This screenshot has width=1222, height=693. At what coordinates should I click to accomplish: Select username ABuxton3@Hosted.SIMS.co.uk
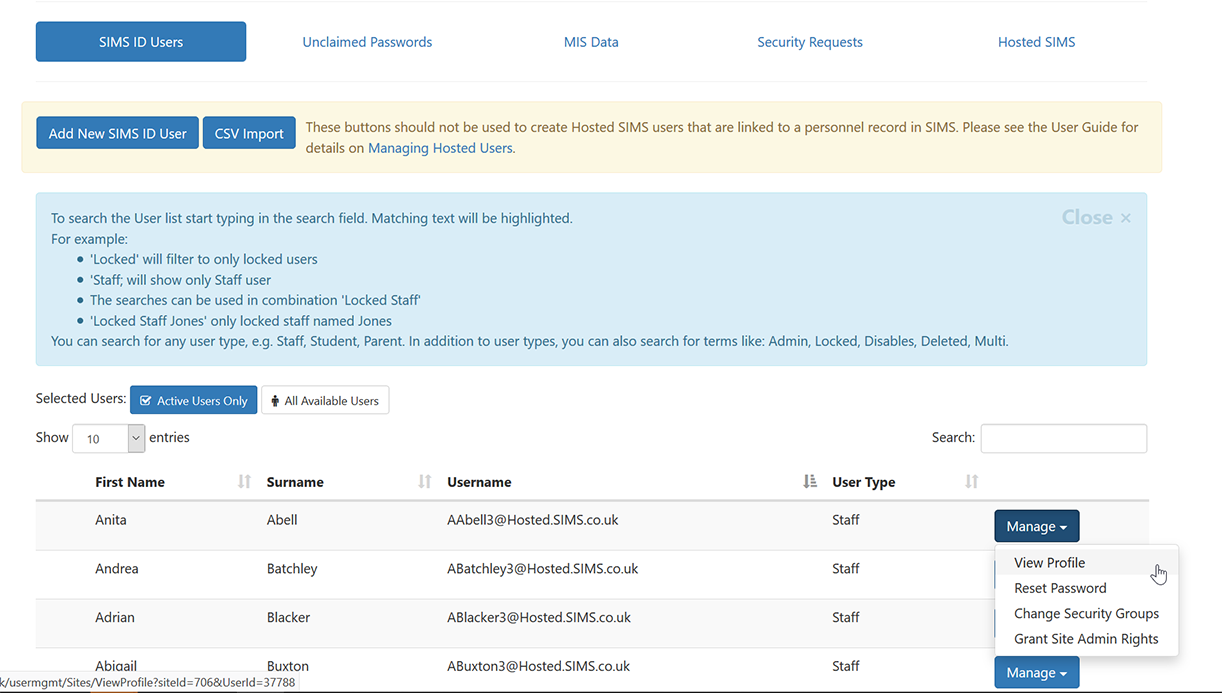pos(538,666)
